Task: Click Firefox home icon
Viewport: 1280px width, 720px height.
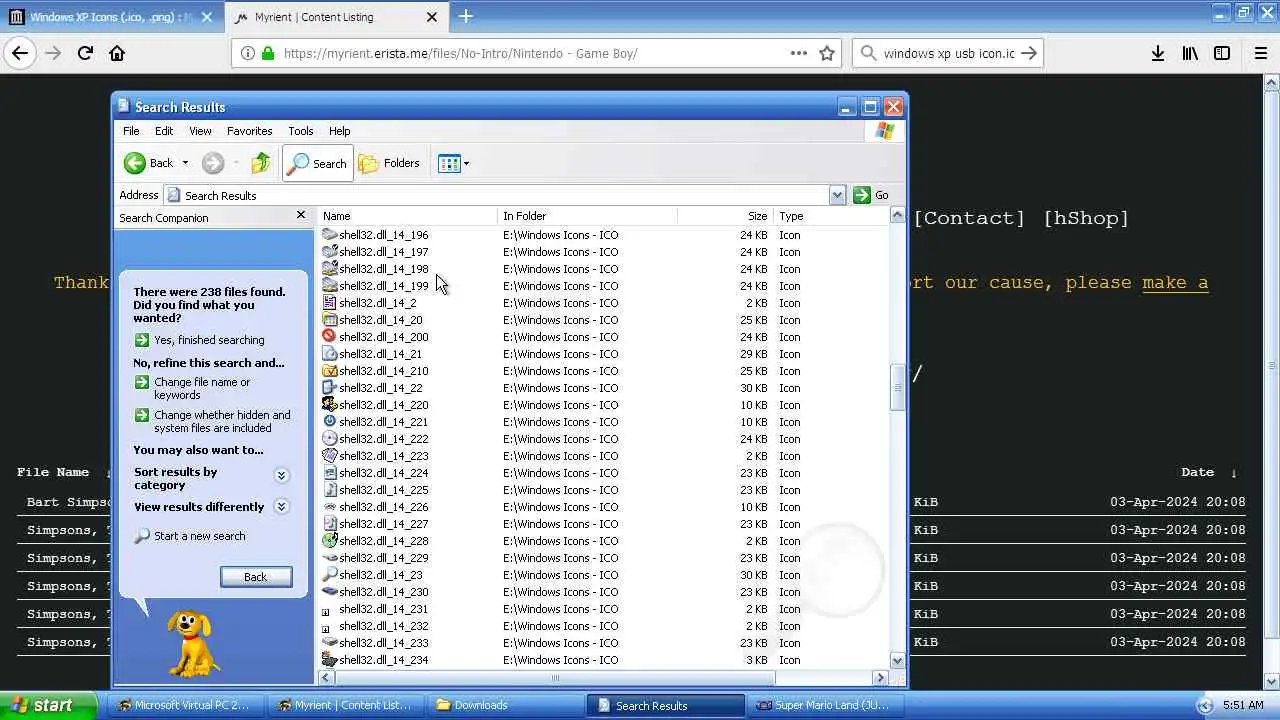Action: click(x=117, y=53)
